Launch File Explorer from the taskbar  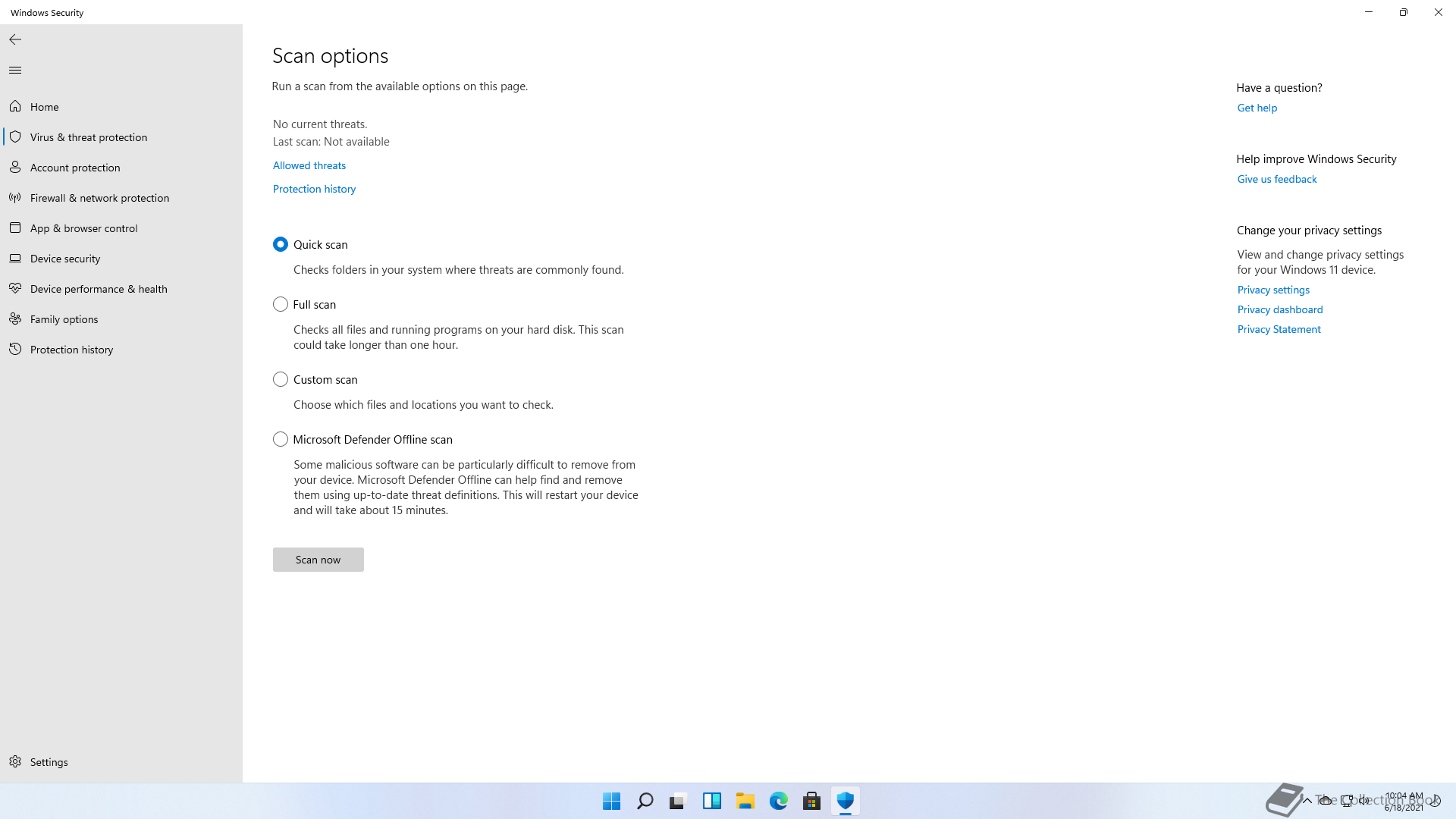745,801
